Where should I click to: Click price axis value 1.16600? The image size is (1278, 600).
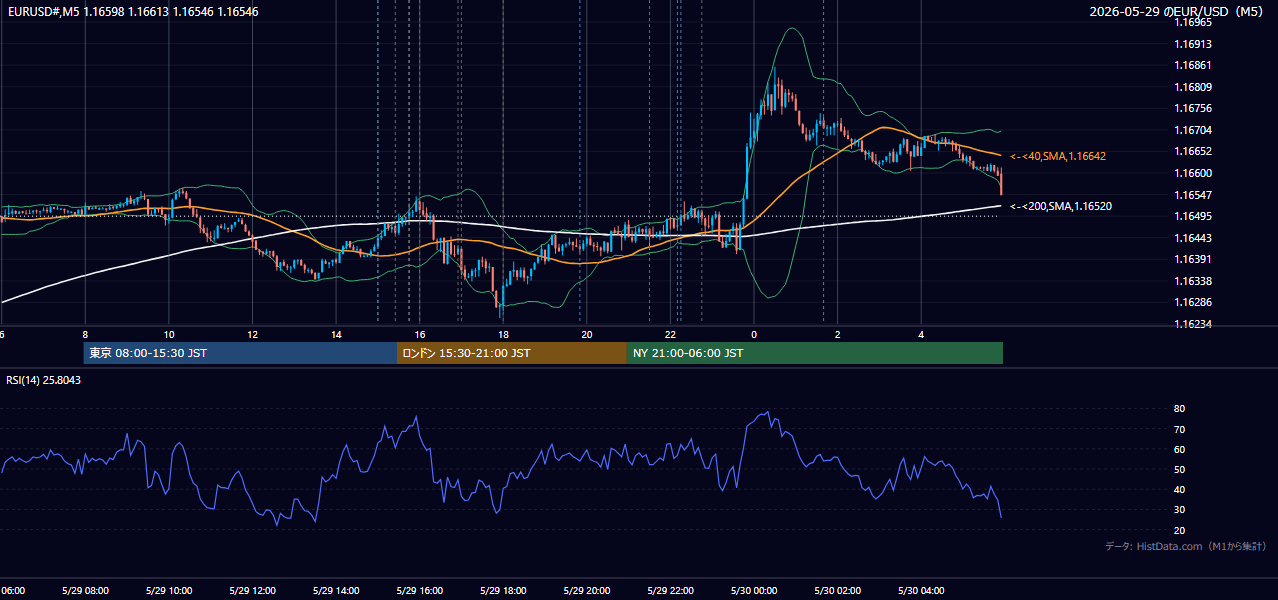pyautogui.click(x=1194, y=173)
